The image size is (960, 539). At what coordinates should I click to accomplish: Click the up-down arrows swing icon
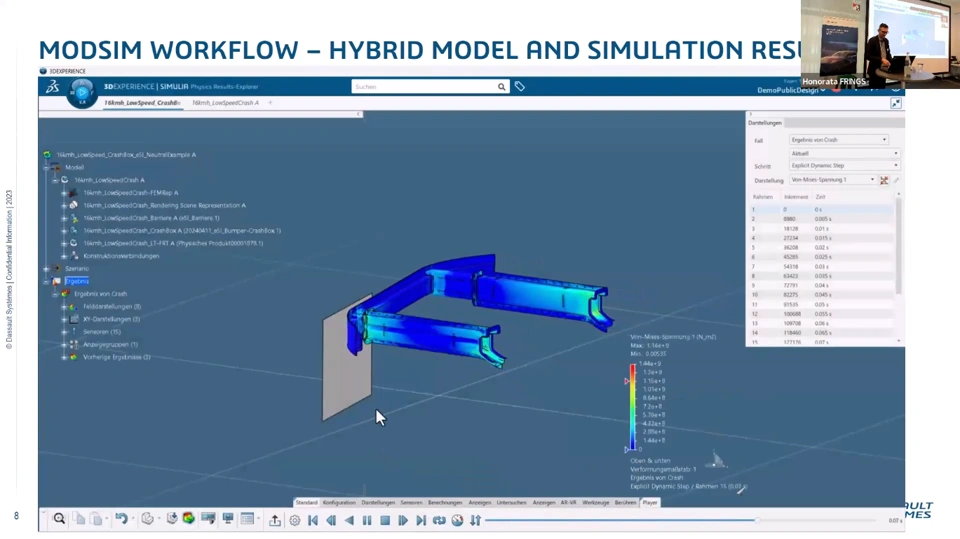pos(476,520)
